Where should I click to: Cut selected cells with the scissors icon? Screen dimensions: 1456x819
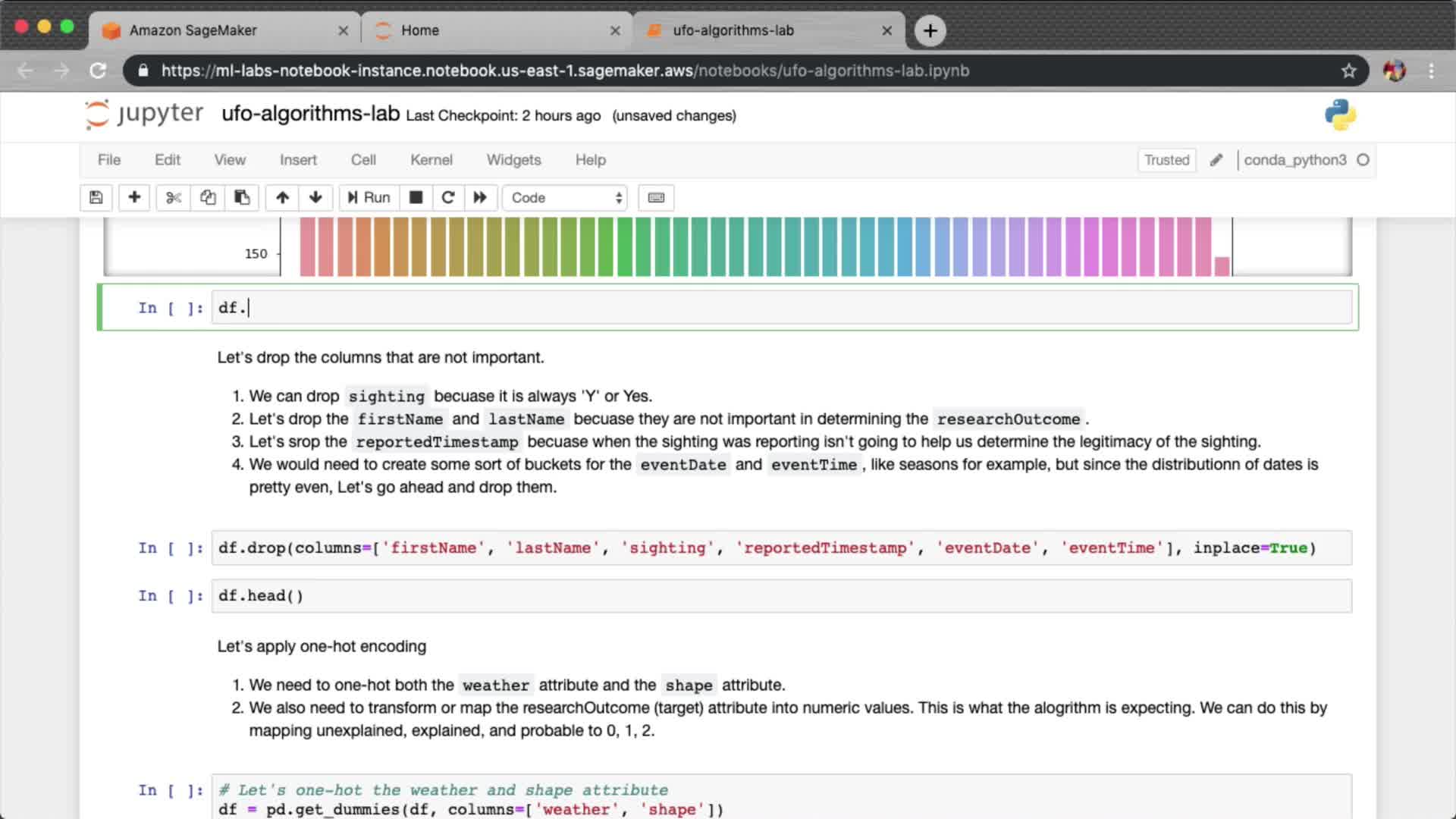[x=174, y=198]
